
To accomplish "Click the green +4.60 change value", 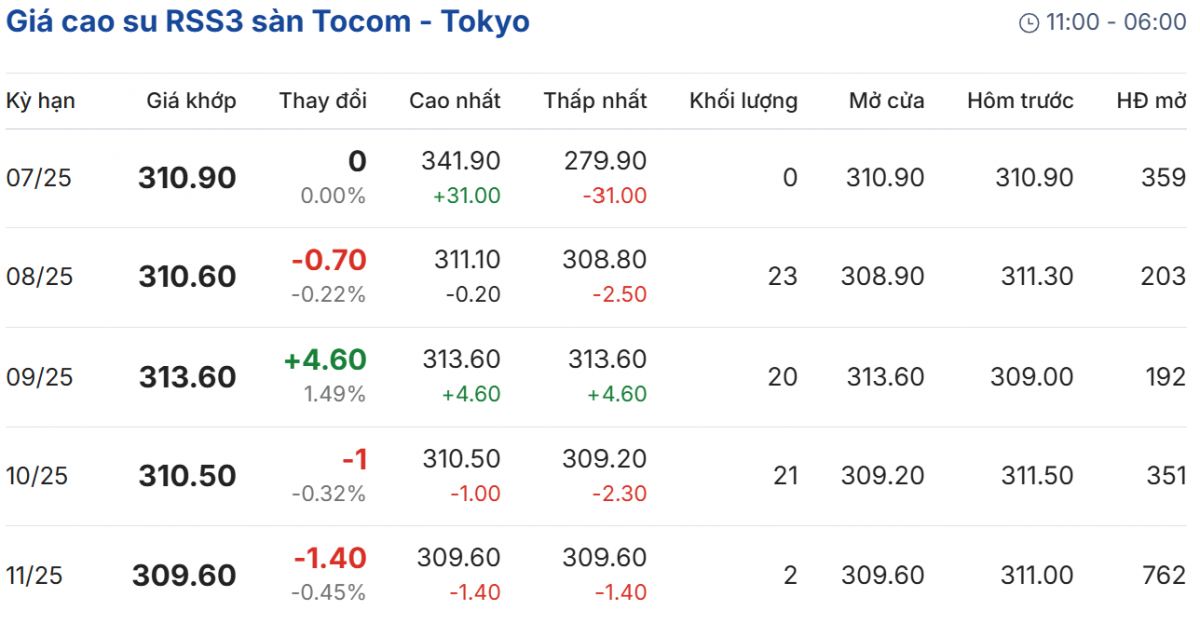I will tap(325, 360).
